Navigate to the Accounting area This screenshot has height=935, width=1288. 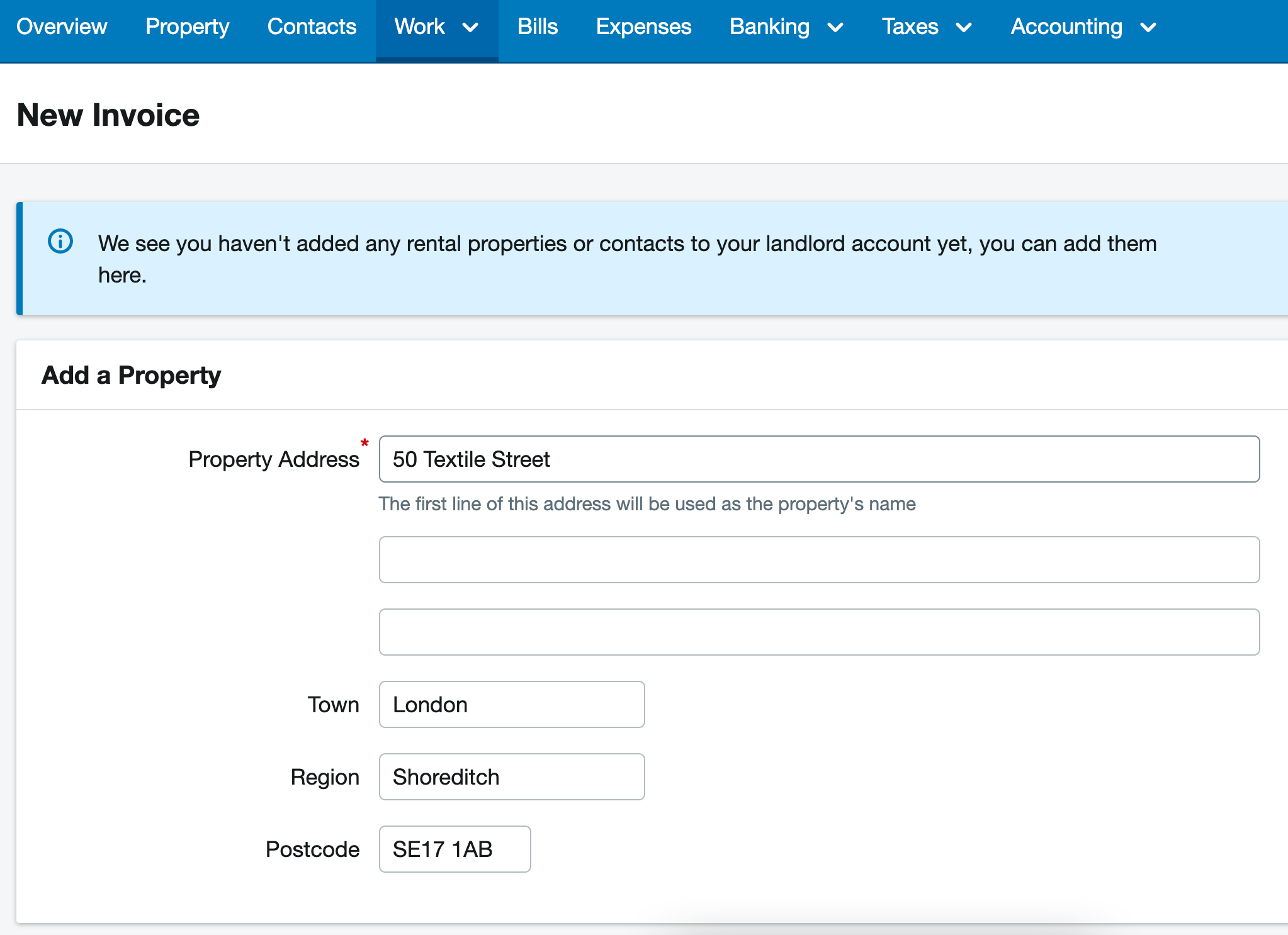(1066, 27)
